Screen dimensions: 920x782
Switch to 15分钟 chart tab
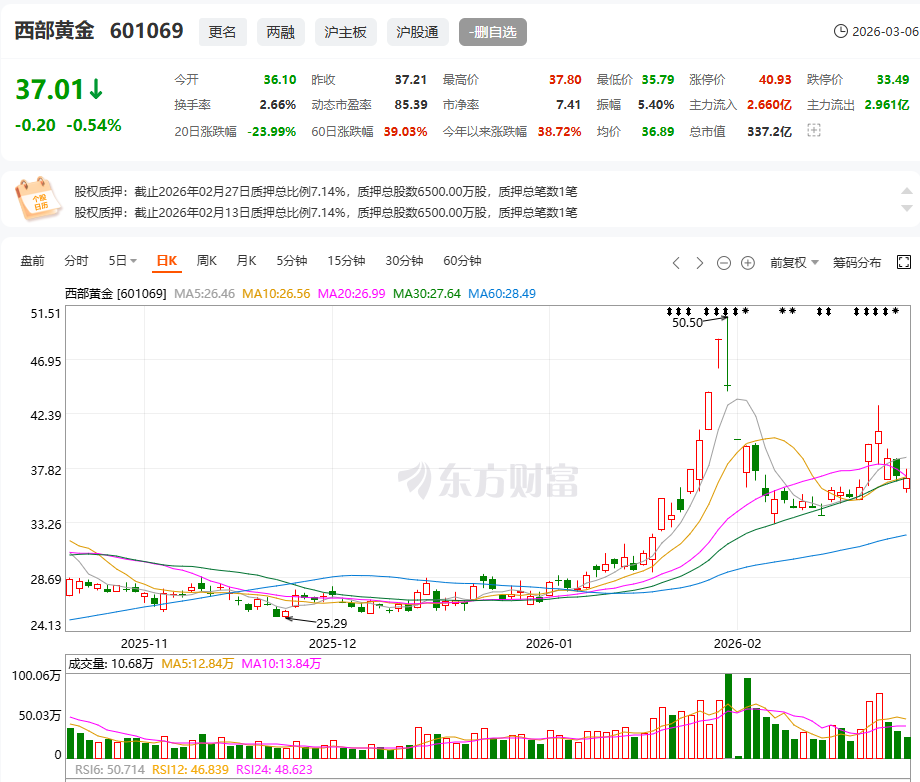click(x=346, y=260)
